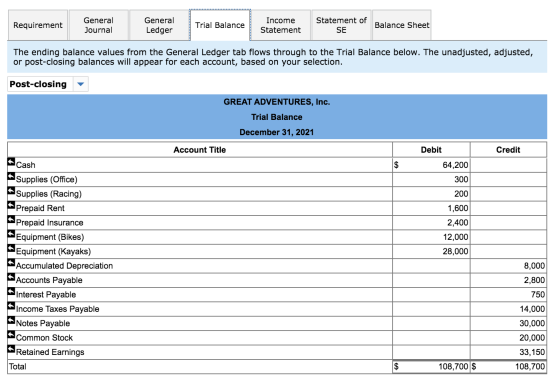Click the Credit column header

508,150
